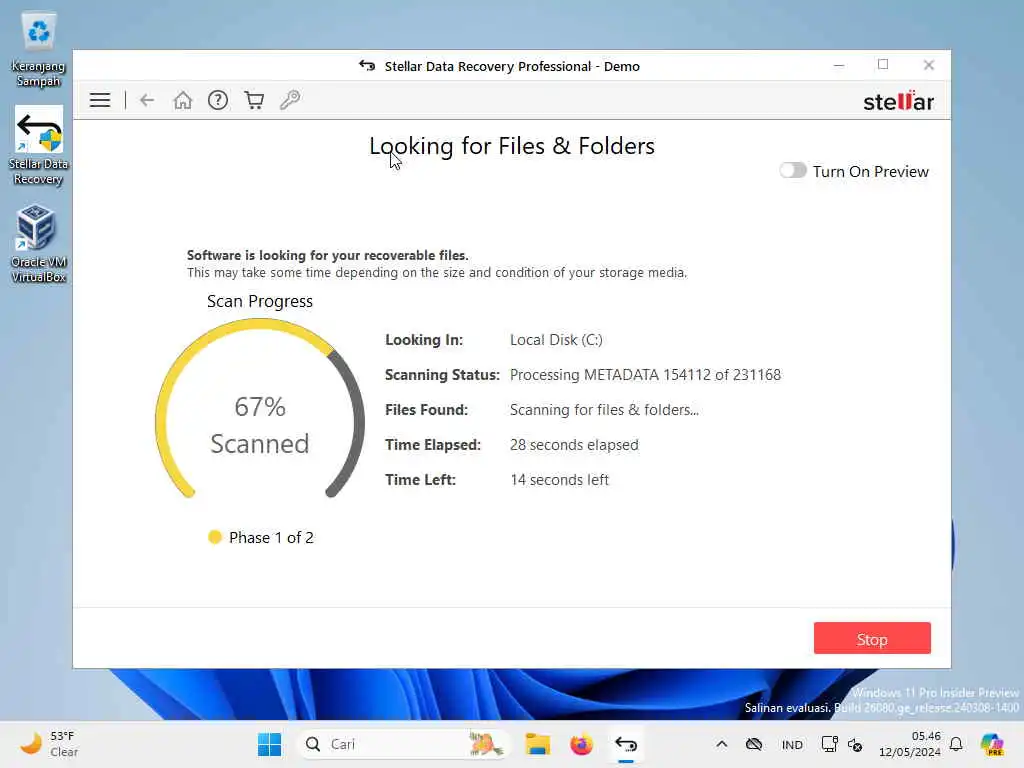The height and width of the screenshot is (768, 1024).
Task: Click the 67% Scanned progress gauge
Action: (x=259, y=410)
